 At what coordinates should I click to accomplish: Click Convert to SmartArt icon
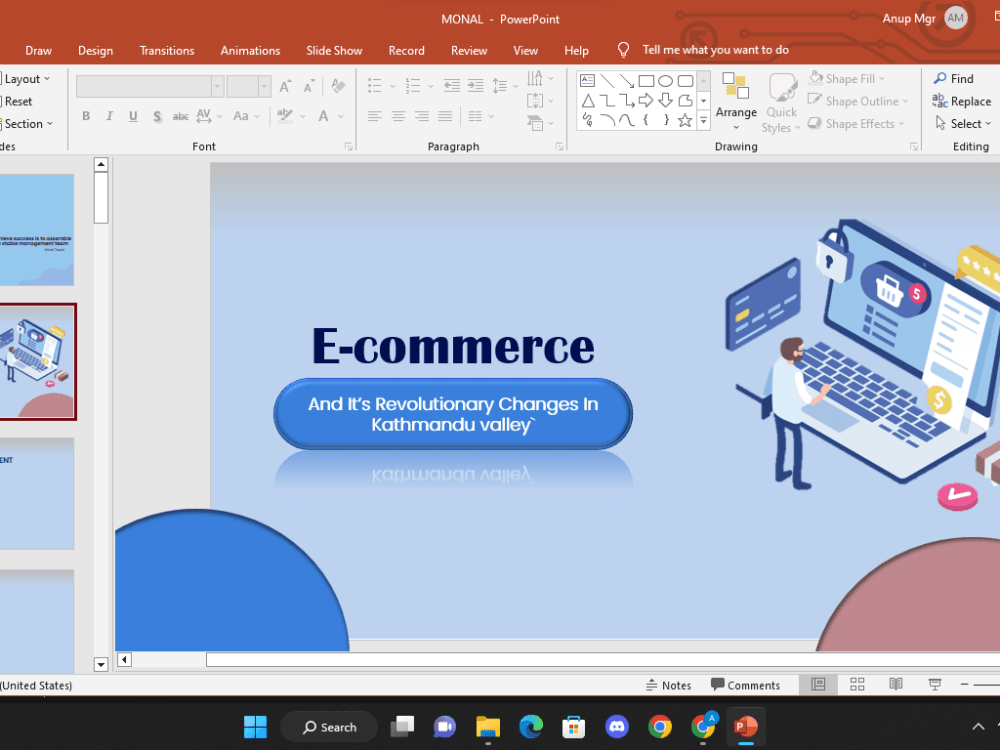(x=540, y=123)
